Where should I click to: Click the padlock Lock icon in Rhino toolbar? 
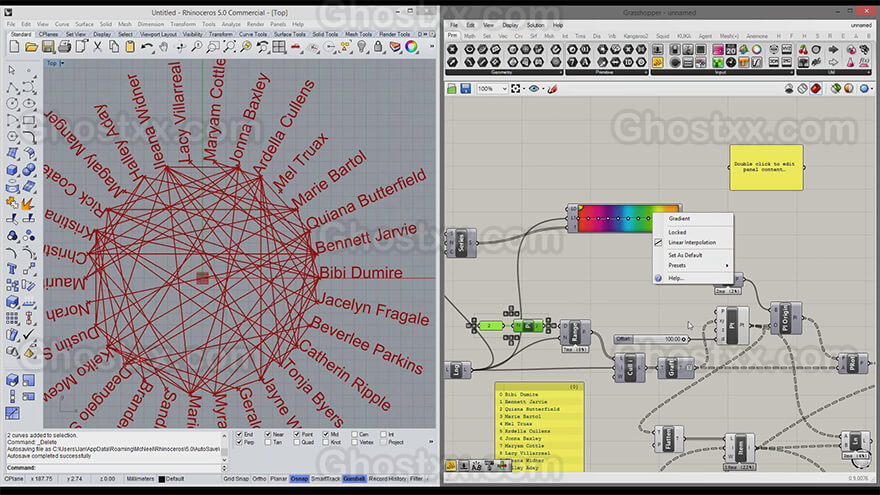tap(378, 47)
